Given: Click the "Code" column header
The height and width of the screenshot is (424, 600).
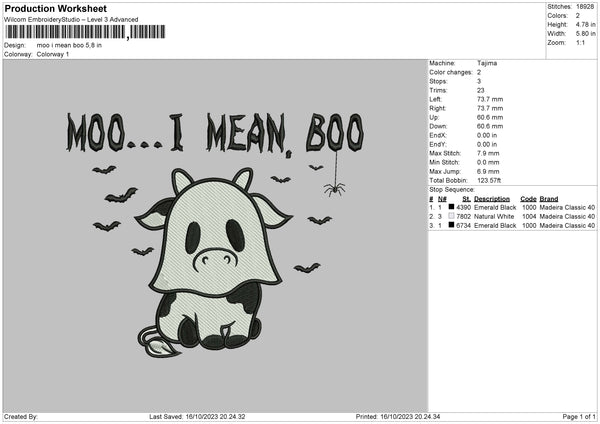Looking at the screenshot, I should (x=528, y=199).
